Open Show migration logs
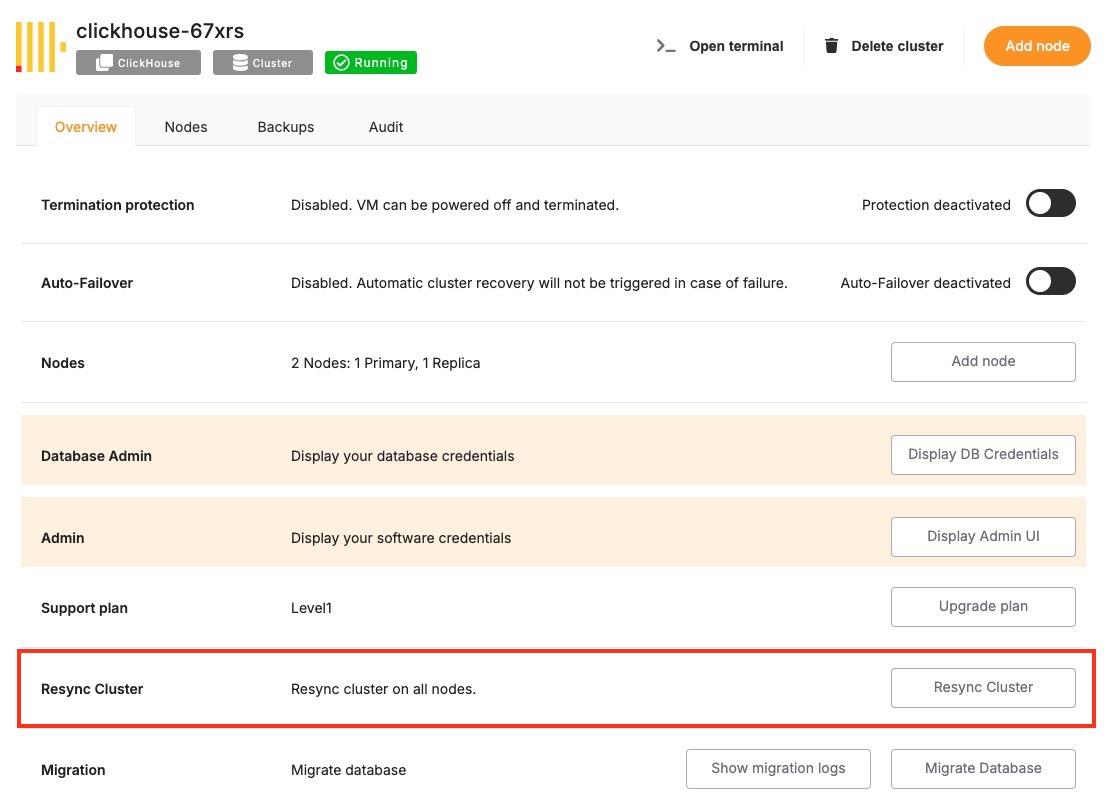The height and width of the screenshot is (808, 1106). coord(778,769)
